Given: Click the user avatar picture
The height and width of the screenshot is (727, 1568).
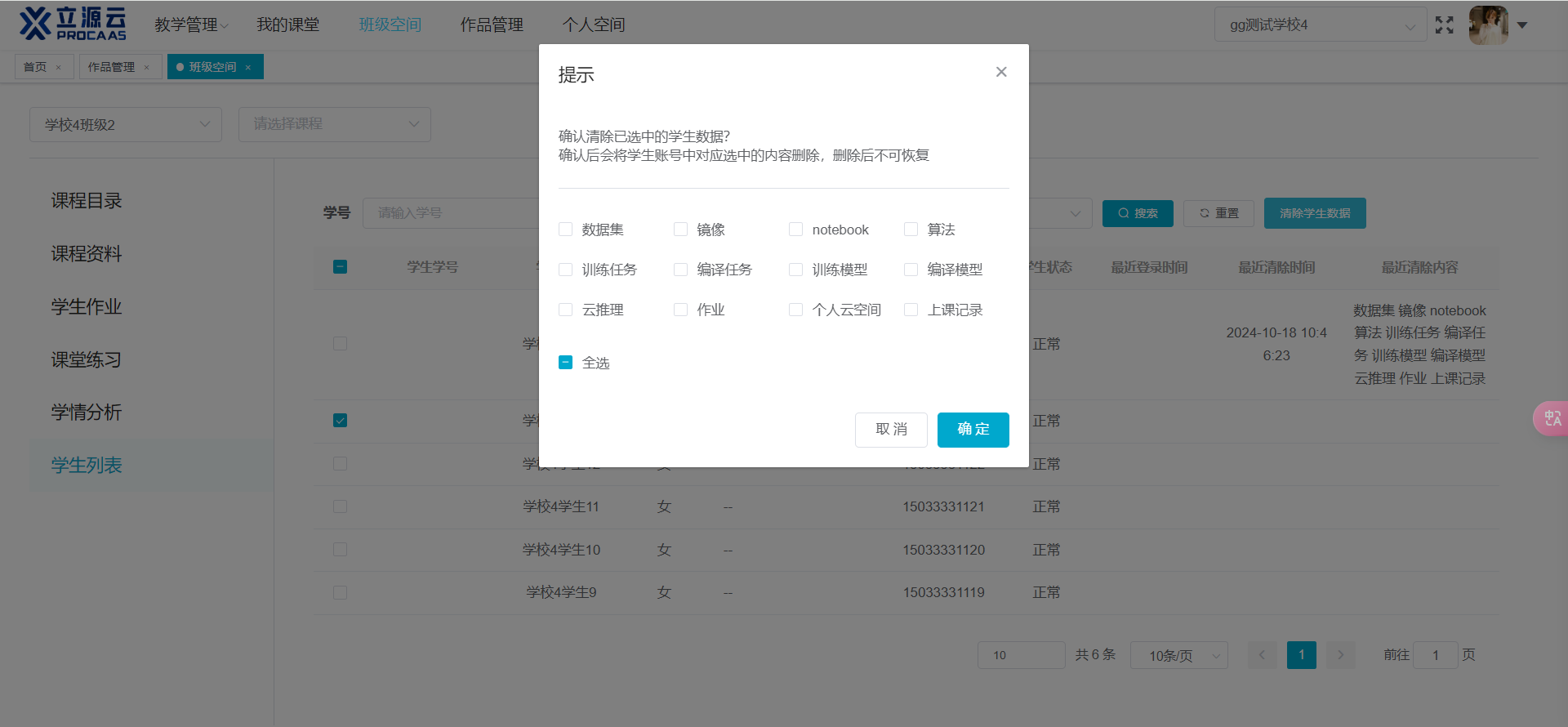Looking at the screenshot, I should coord(1488,25).
